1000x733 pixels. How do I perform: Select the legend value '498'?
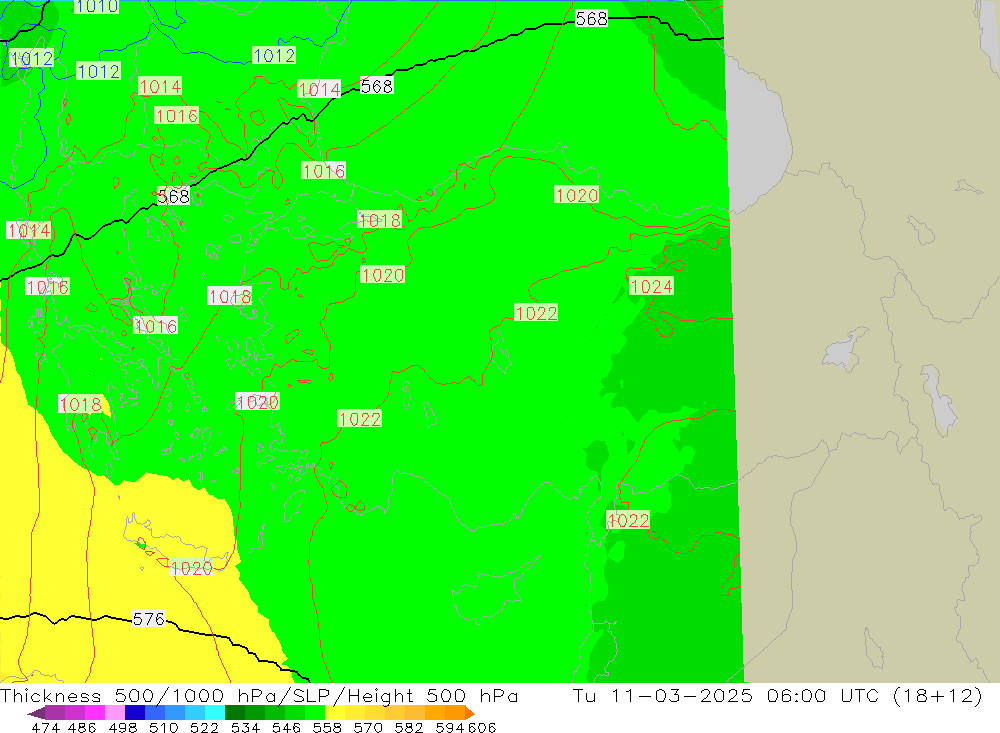(122, 727)
